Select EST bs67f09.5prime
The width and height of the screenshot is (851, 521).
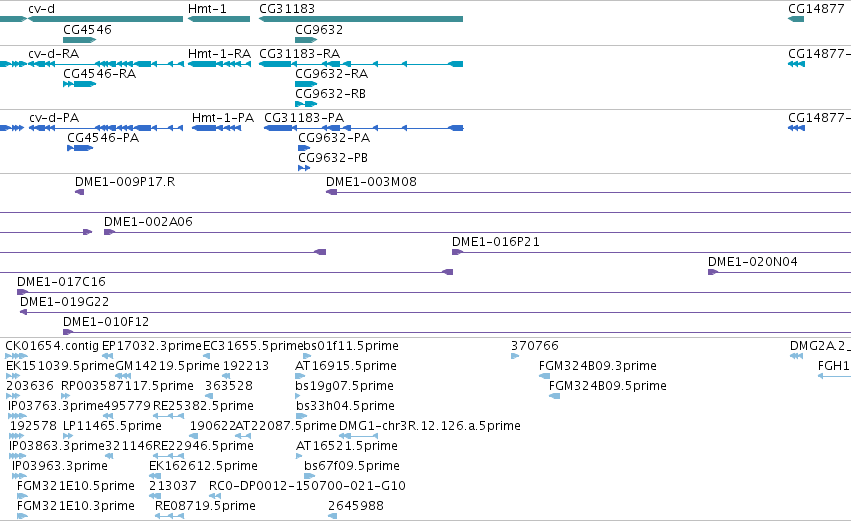(309, 476)
